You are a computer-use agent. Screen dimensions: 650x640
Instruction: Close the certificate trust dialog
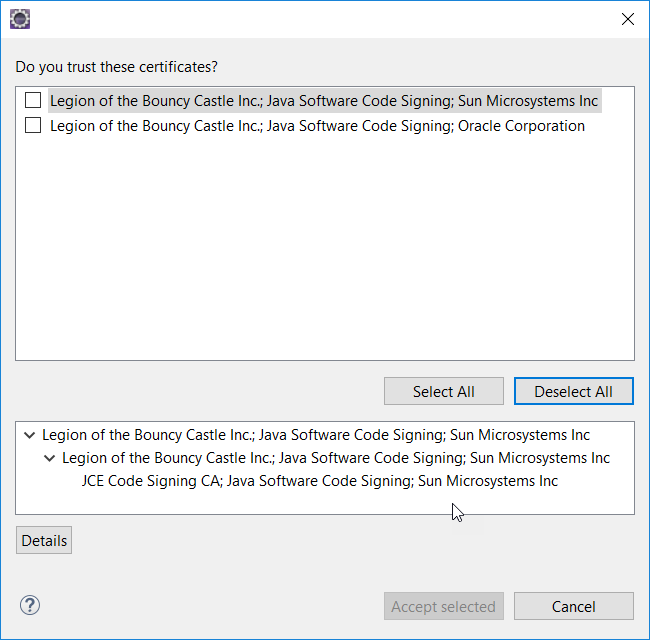(627, 18)
